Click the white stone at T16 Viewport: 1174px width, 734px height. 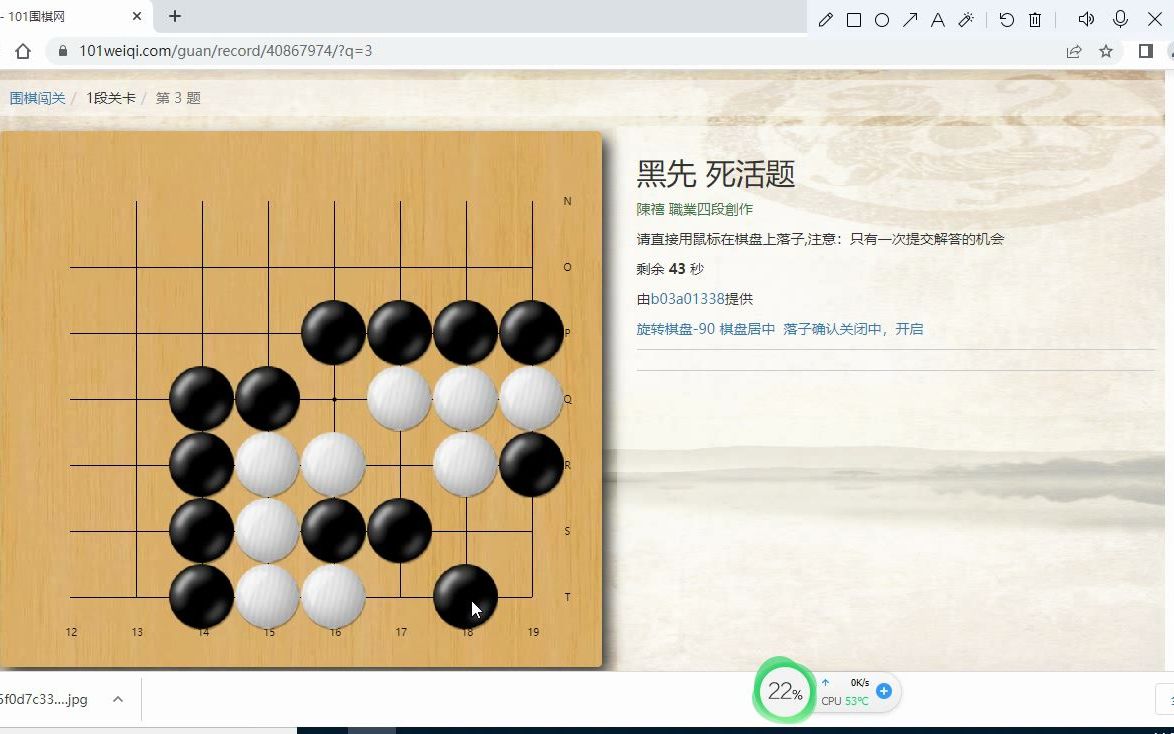click(x=334, y=597)
